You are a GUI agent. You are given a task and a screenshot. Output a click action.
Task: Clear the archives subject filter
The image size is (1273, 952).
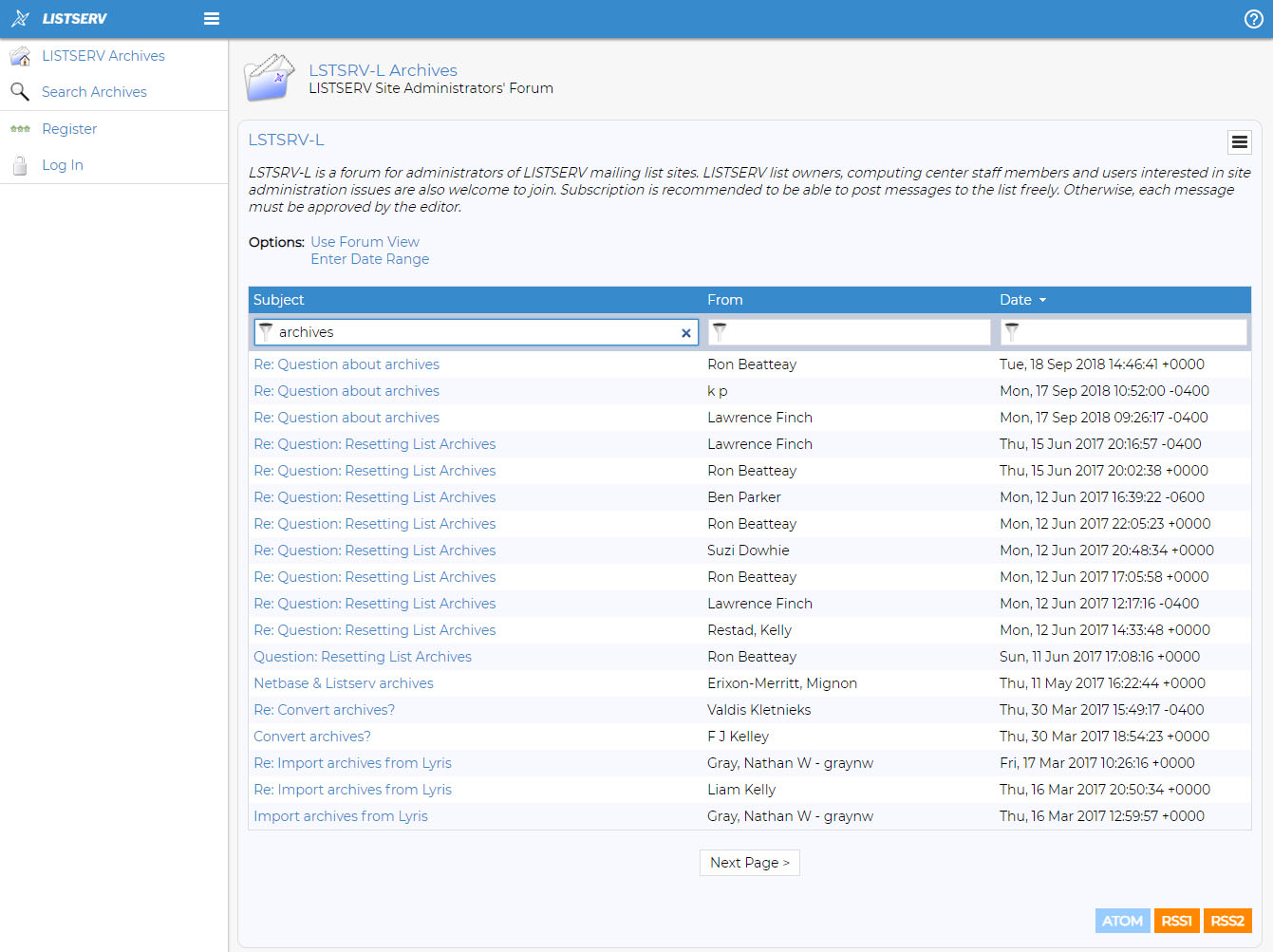pos(686,333)
